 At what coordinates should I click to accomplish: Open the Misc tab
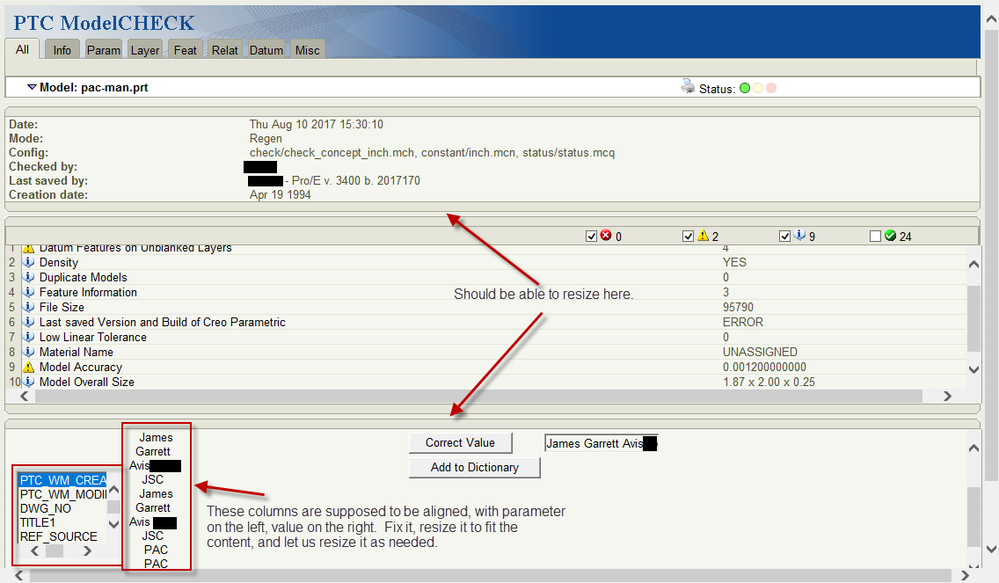[x=308, y=50]
